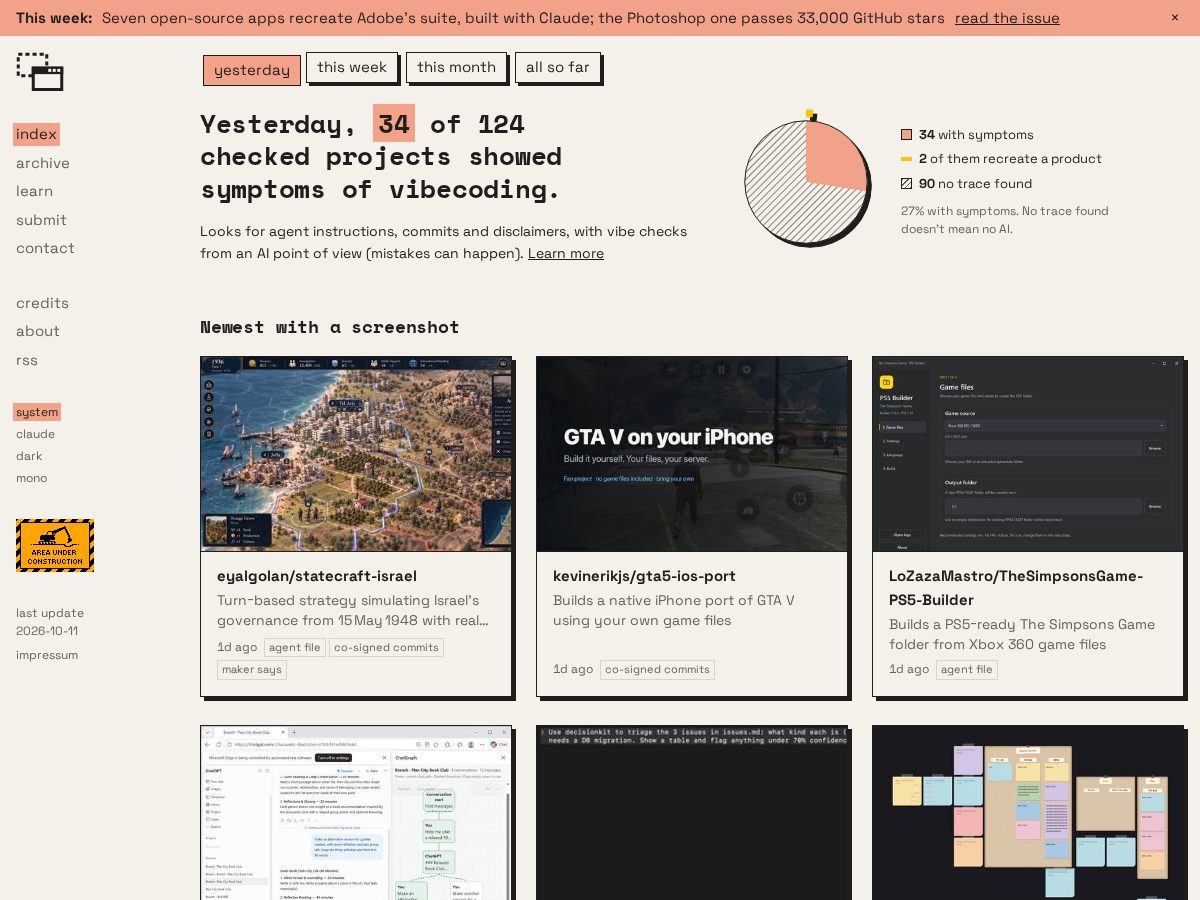Open the submit page
The height and width of the screenshot is (900, 1200).
point(41,220)
